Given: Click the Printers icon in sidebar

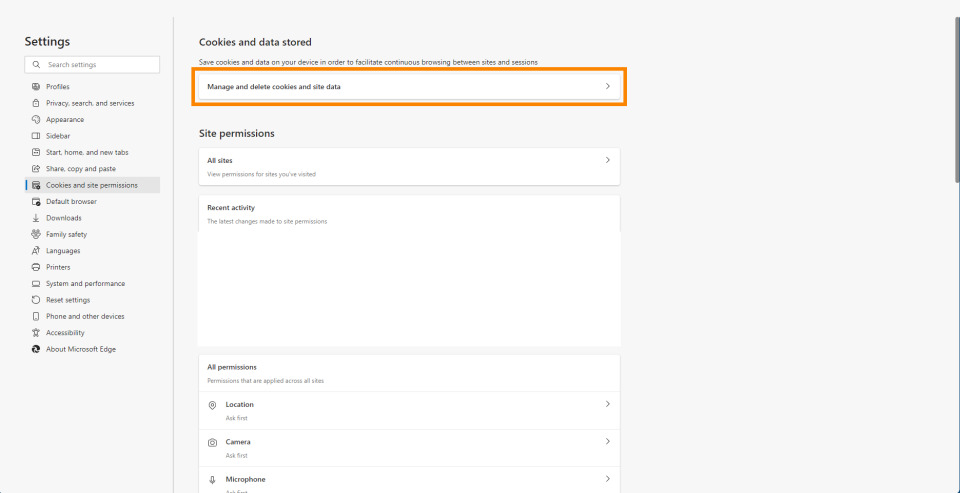Looking at the screenshot, I should [x=36, y=267].
